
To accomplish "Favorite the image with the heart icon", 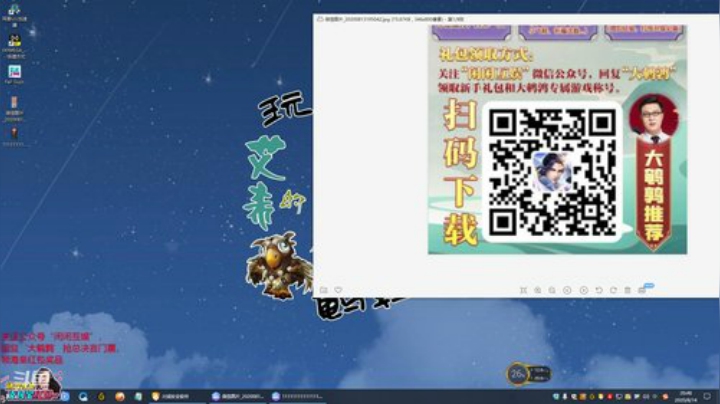I will coord(338,290).
